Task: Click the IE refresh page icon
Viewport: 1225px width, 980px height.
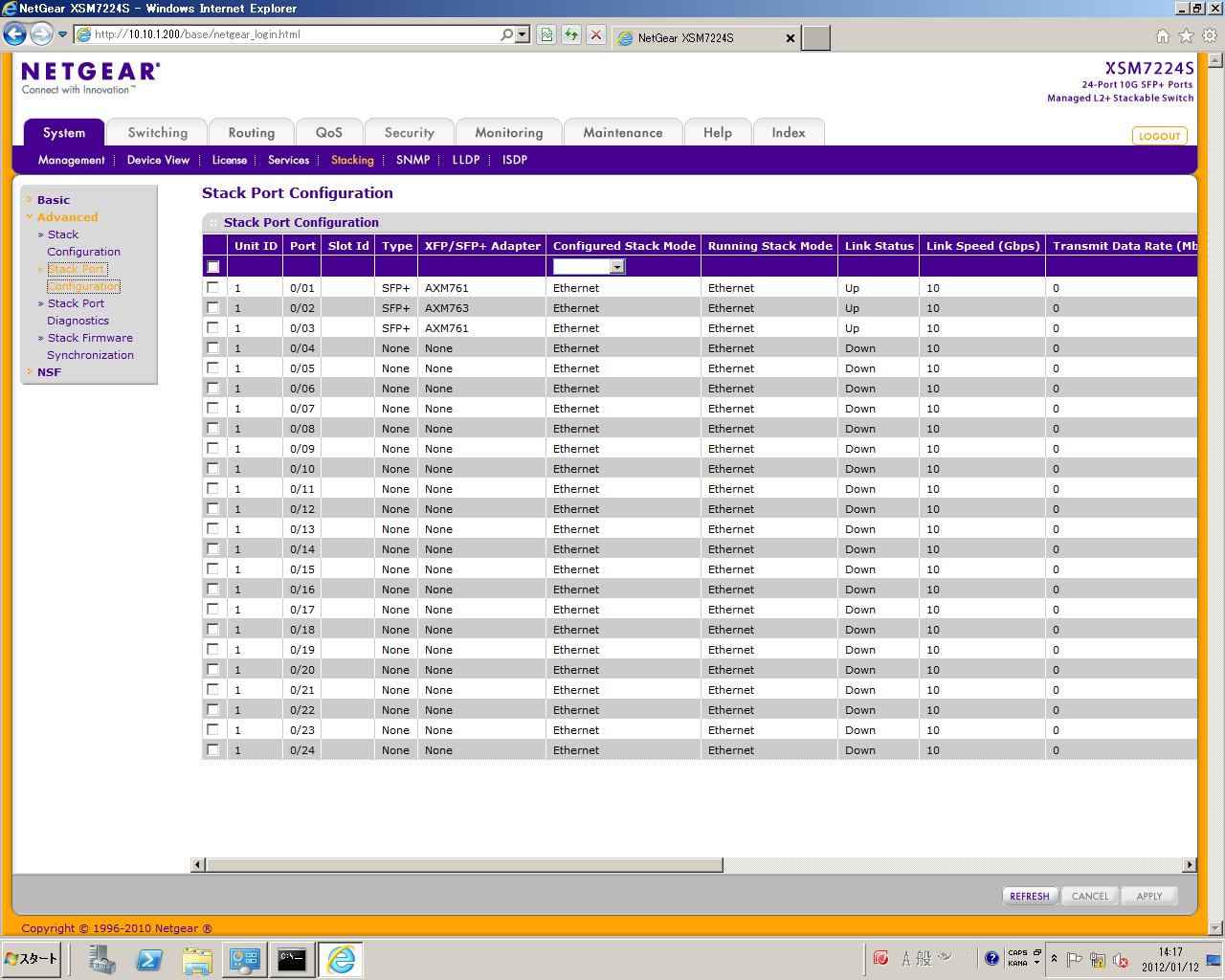Action: (571, 35)
